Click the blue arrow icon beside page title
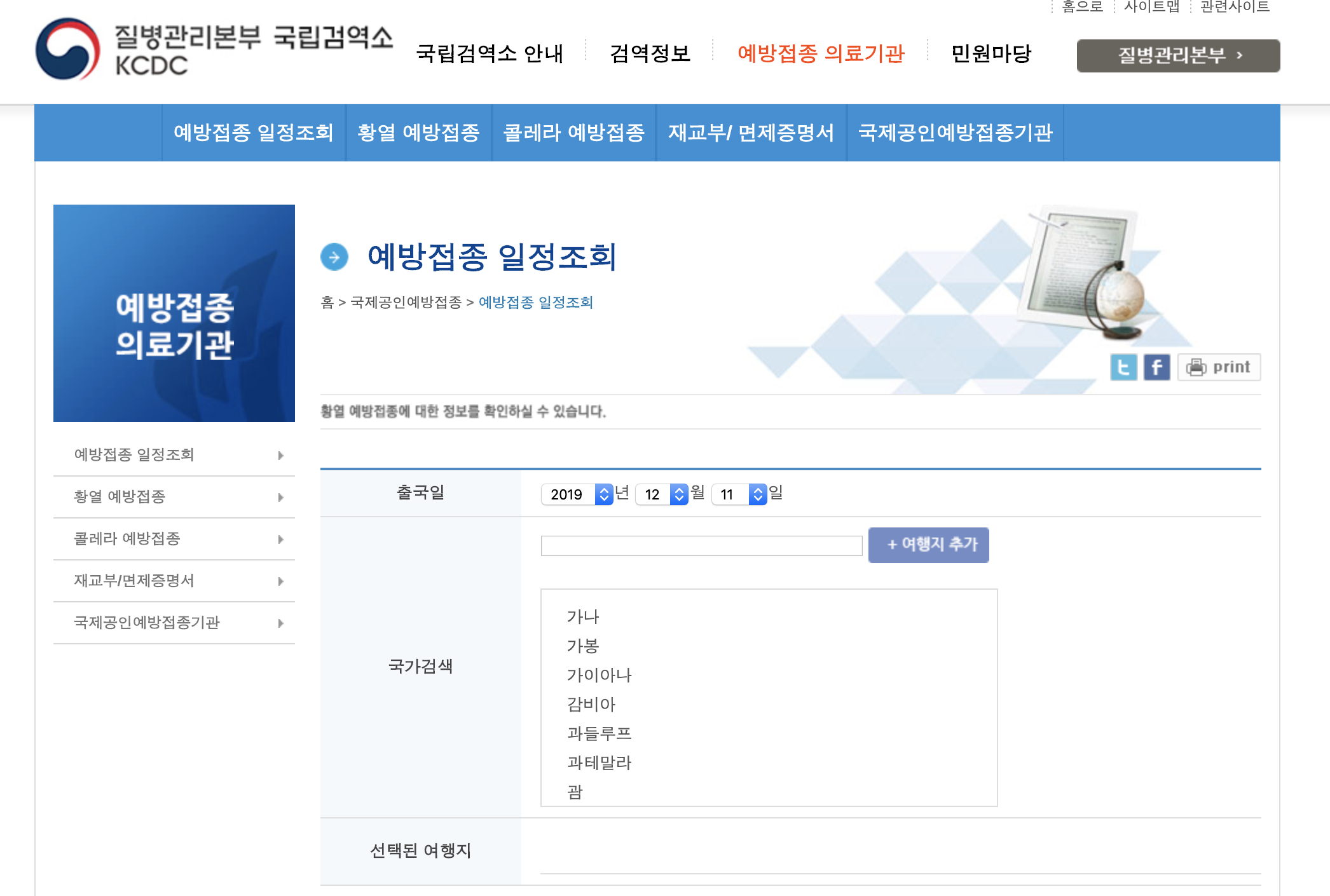This screenshot has width=1330, height=896. pyautogui.click(x=334, y=257)
